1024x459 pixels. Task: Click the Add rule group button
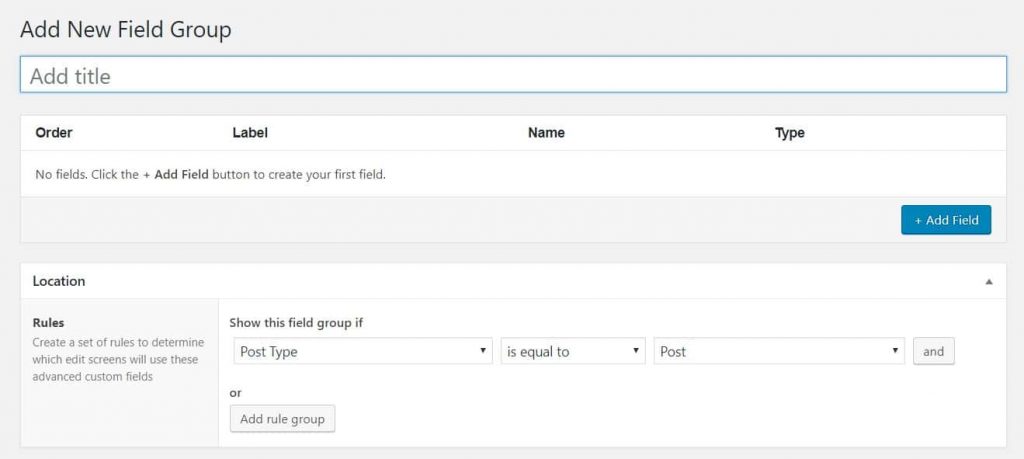pos(282,419)
